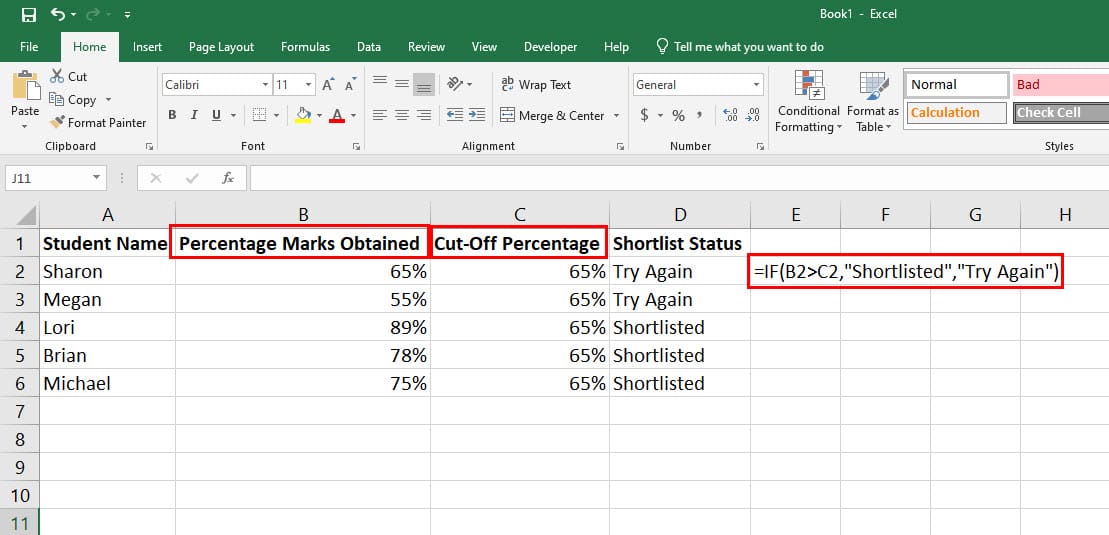Image resolution: width=1109 pixels, height=535 pixels.
Task: Click Tell me what you want to do
Action: tap(740, 47)
